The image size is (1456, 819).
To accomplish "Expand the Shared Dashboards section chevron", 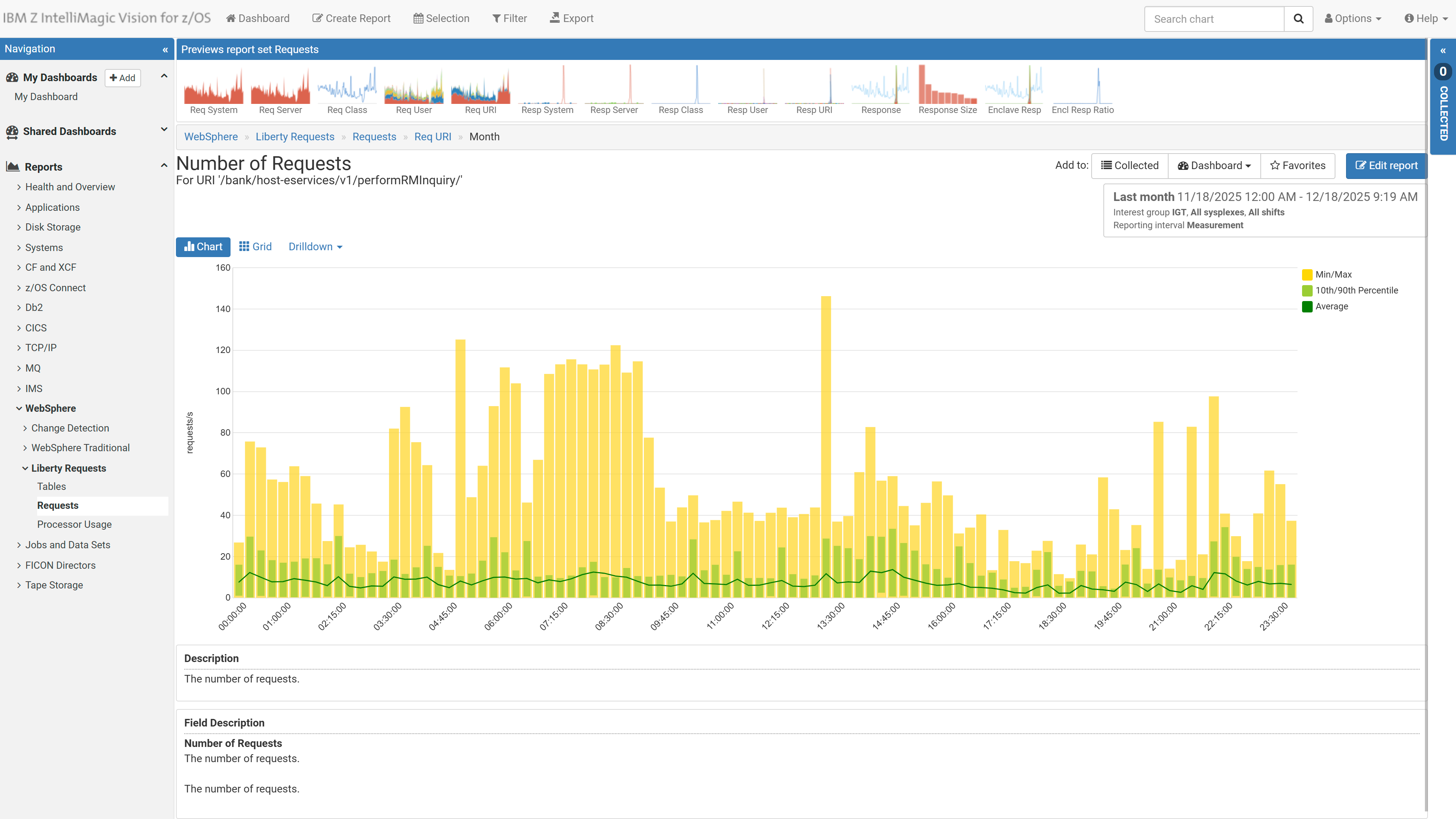I will pyautogui.click(x=164, y=129).
